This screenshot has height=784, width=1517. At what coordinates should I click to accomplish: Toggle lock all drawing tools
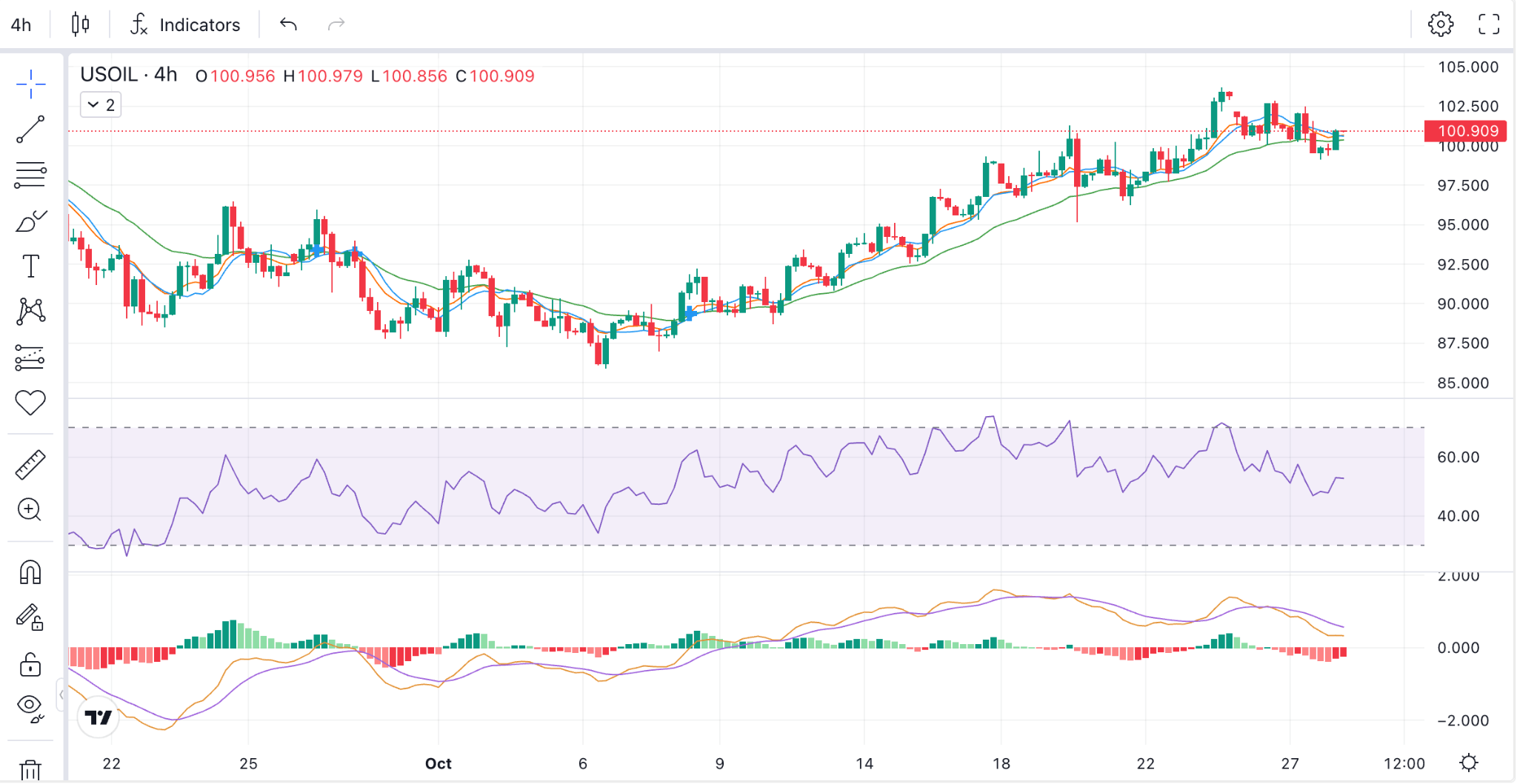30,664
